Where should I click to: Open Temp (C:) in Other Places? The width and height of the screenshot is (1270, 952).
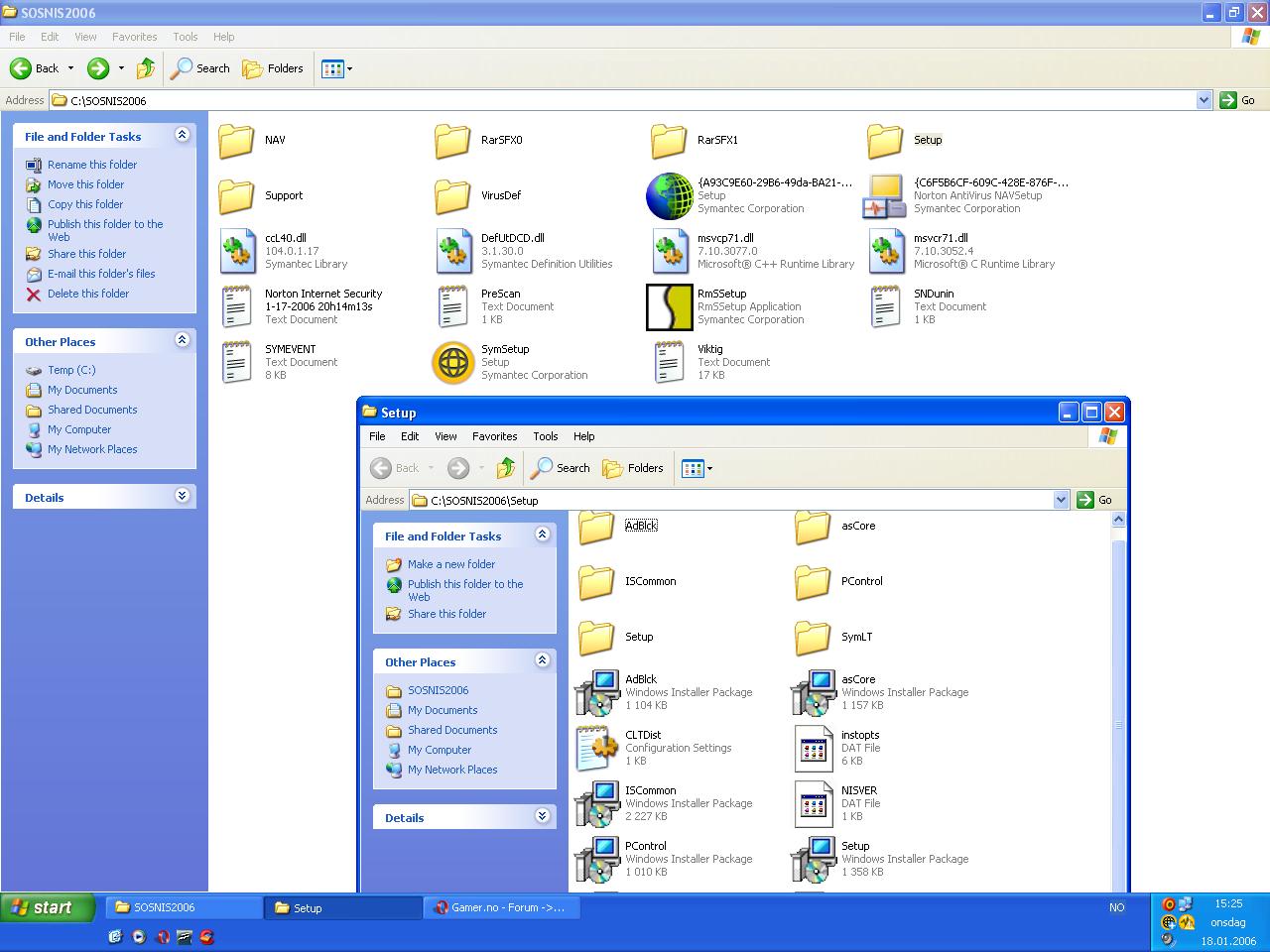pyautogui.click(x=71, y=370)
